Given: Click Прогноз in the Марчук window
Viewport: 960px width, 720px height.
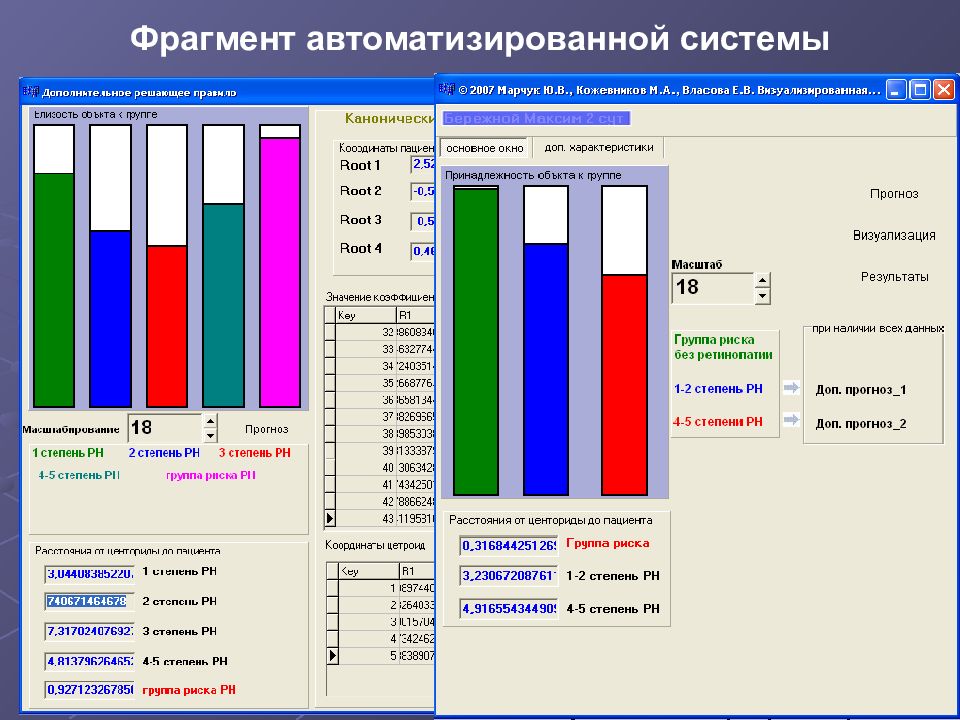Looking at the screenshot, I should pos(894,193).
